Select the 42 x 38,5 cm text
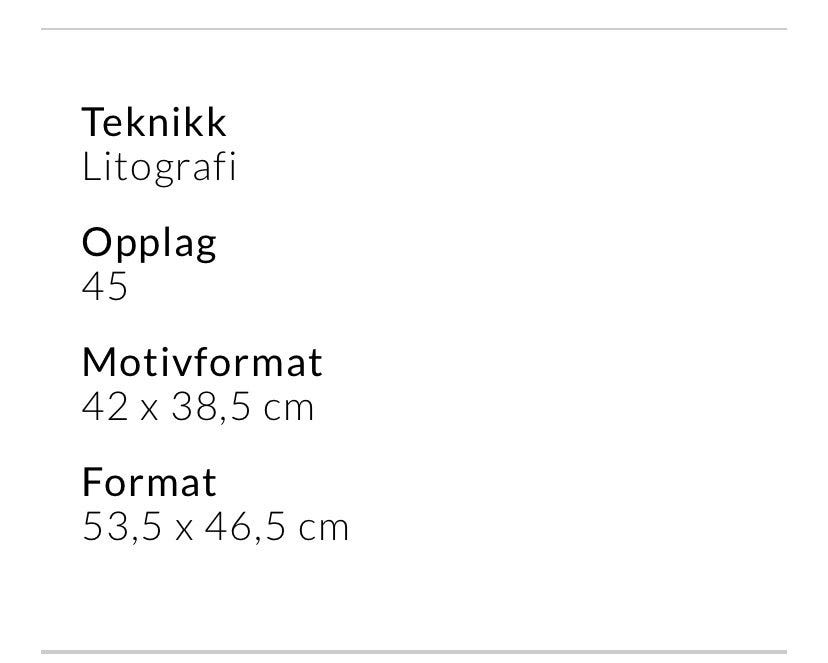The width and height of the screenshot is (828, 663). [x=198, y=407]
